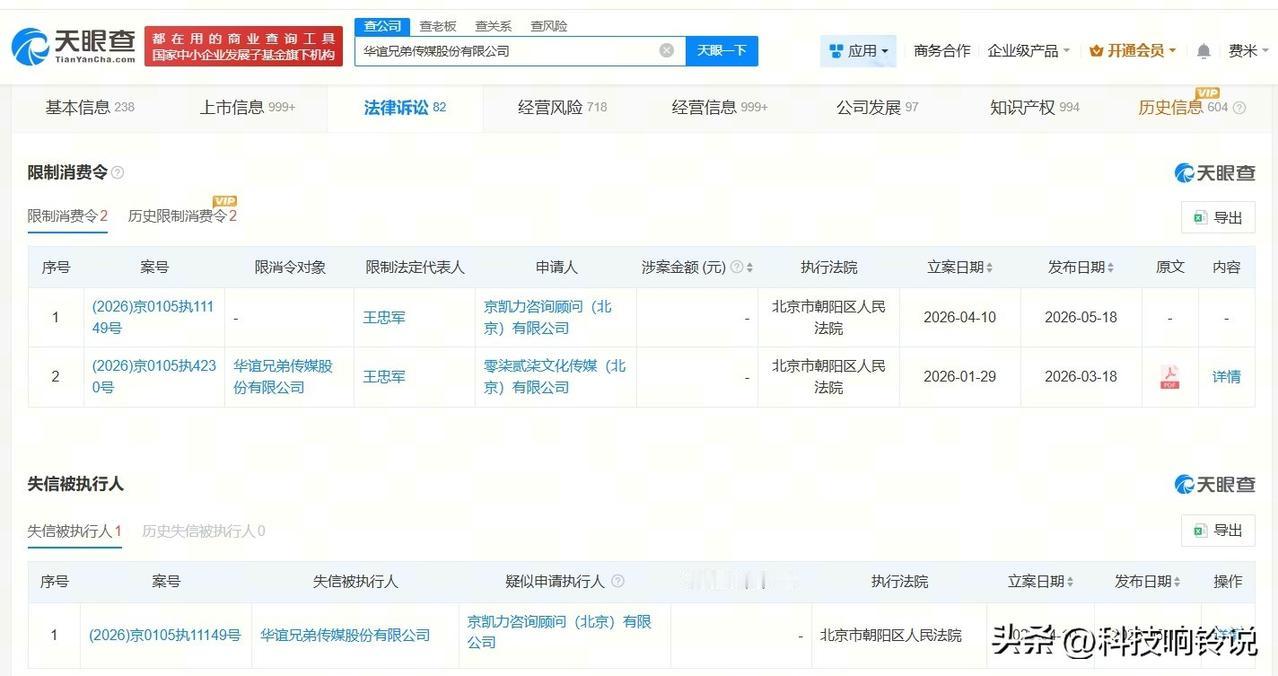Image resolution: width=1278 pixels, height=676 pixels.
Task: Open the 商务合作 link
Action: click(942, 51)
